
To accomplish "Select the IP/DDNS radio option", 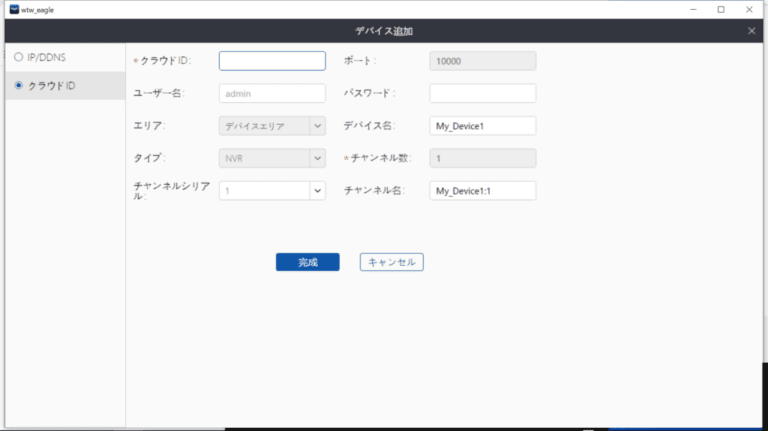I will 18,57.
